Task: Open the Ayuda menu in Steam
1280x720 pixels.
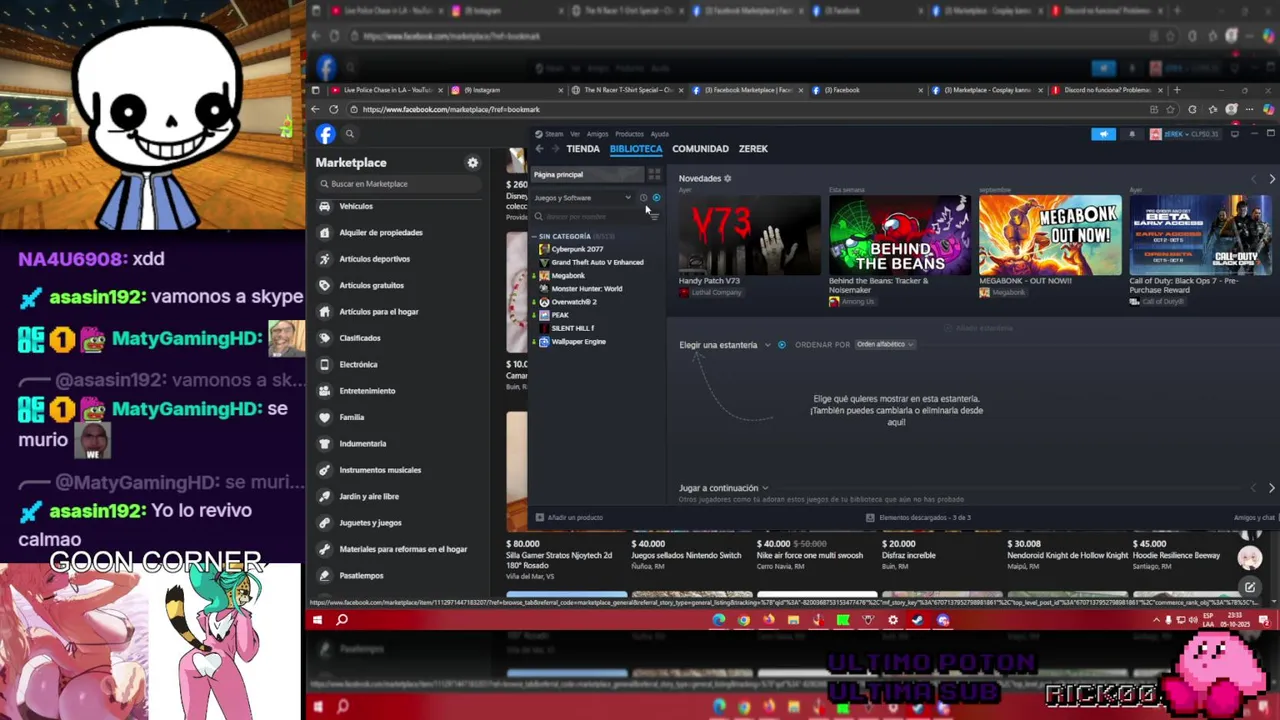Action: point(660,134)
